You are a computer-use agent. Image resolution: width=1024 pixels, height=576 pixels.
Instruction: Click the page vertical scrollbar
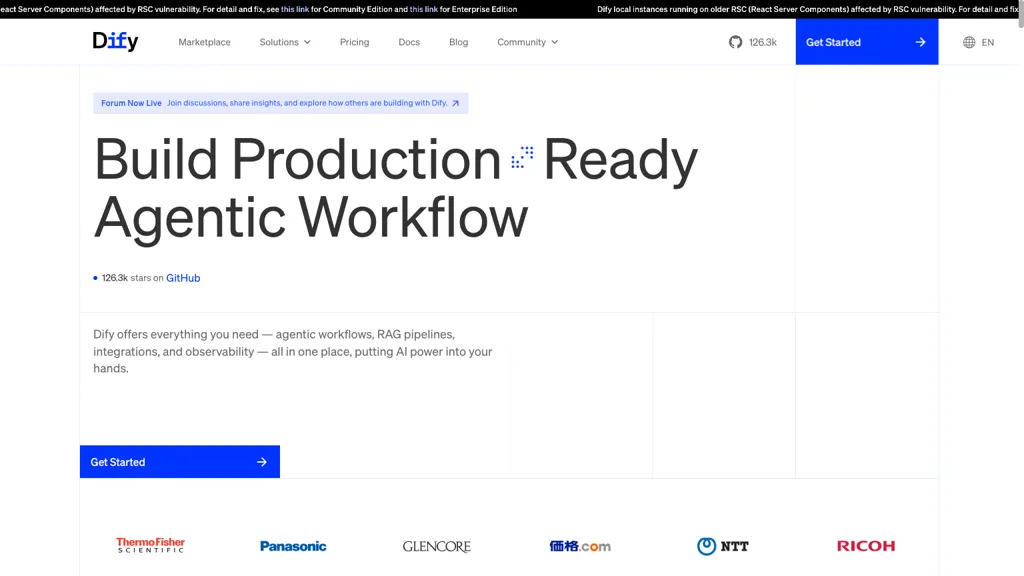1021,288
